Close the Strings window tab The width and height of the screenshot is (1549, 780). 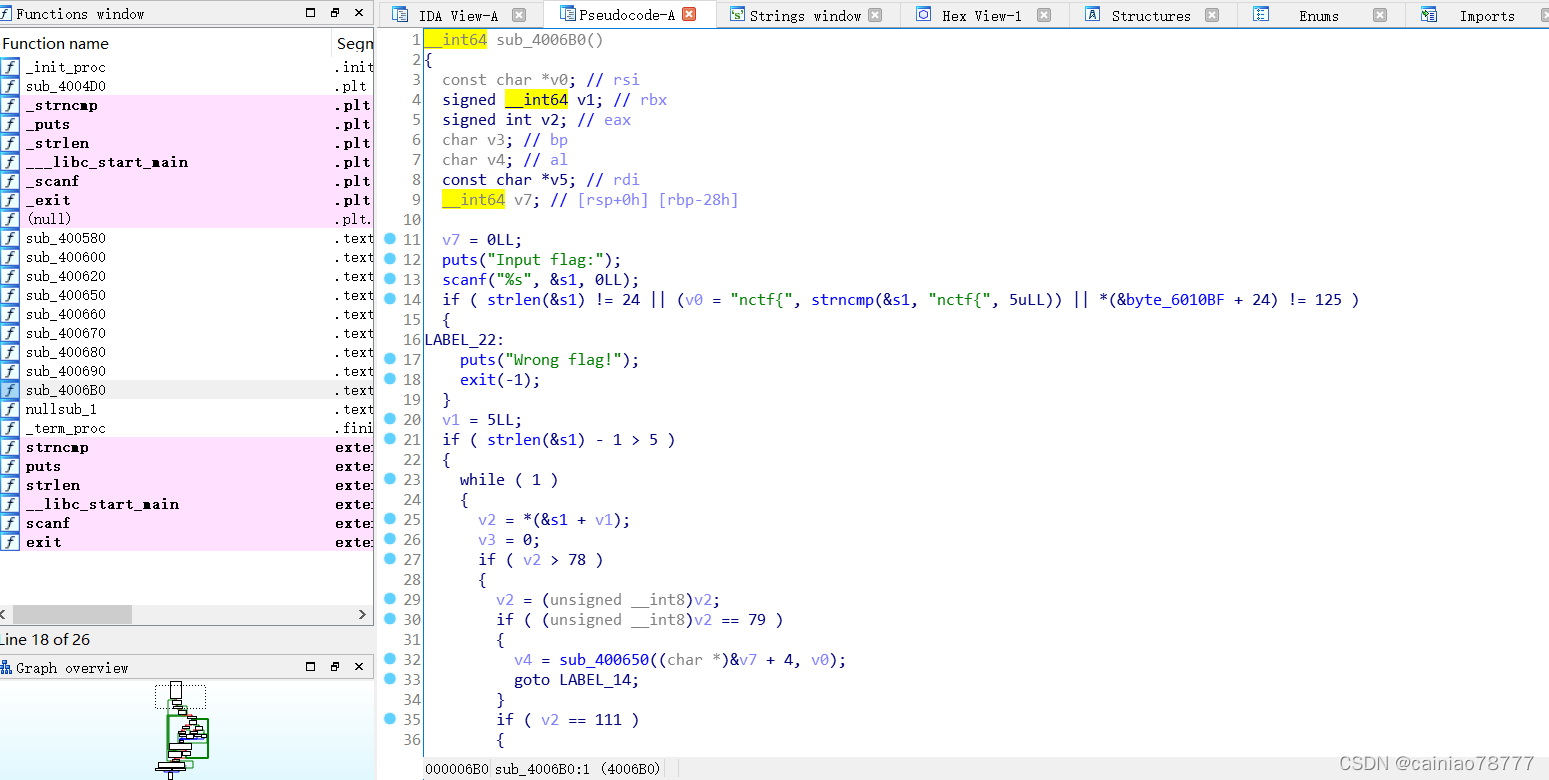tap(875, 15)
